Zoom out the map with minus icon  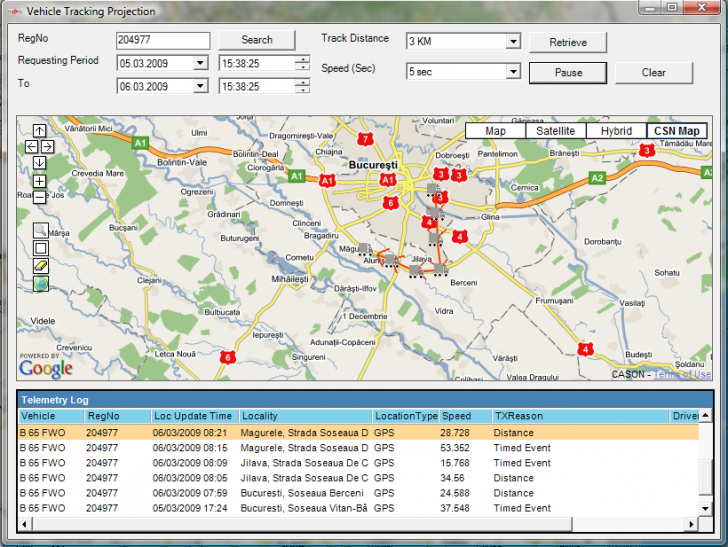39,197
